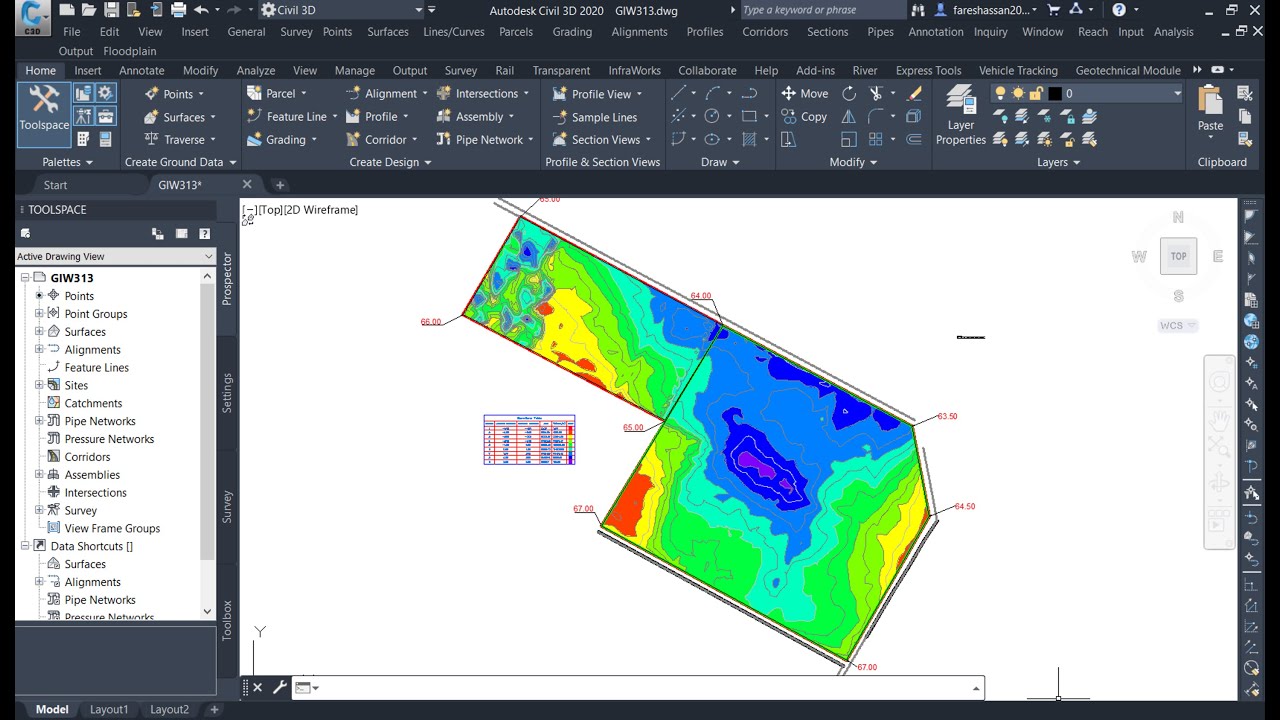Click the Pipe Network tool
The height and width of the screenshot is (720, 1280).
pyautogui.click(x=484, y=140)
